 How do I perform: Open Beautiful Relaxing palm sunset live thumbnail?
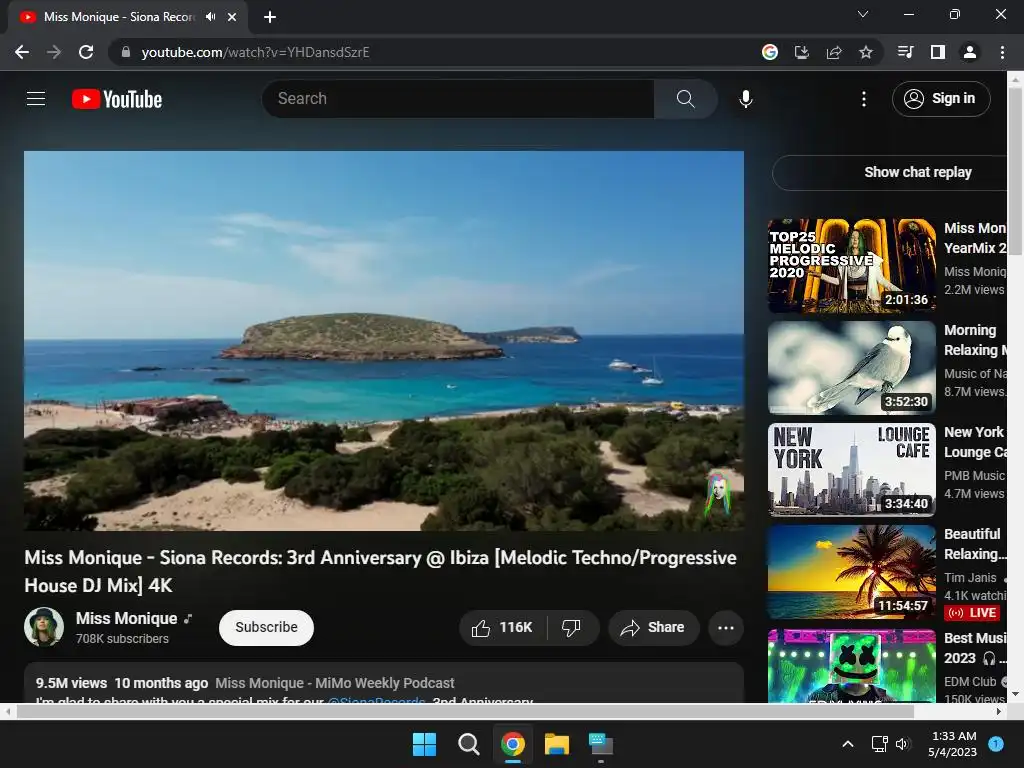852,571
